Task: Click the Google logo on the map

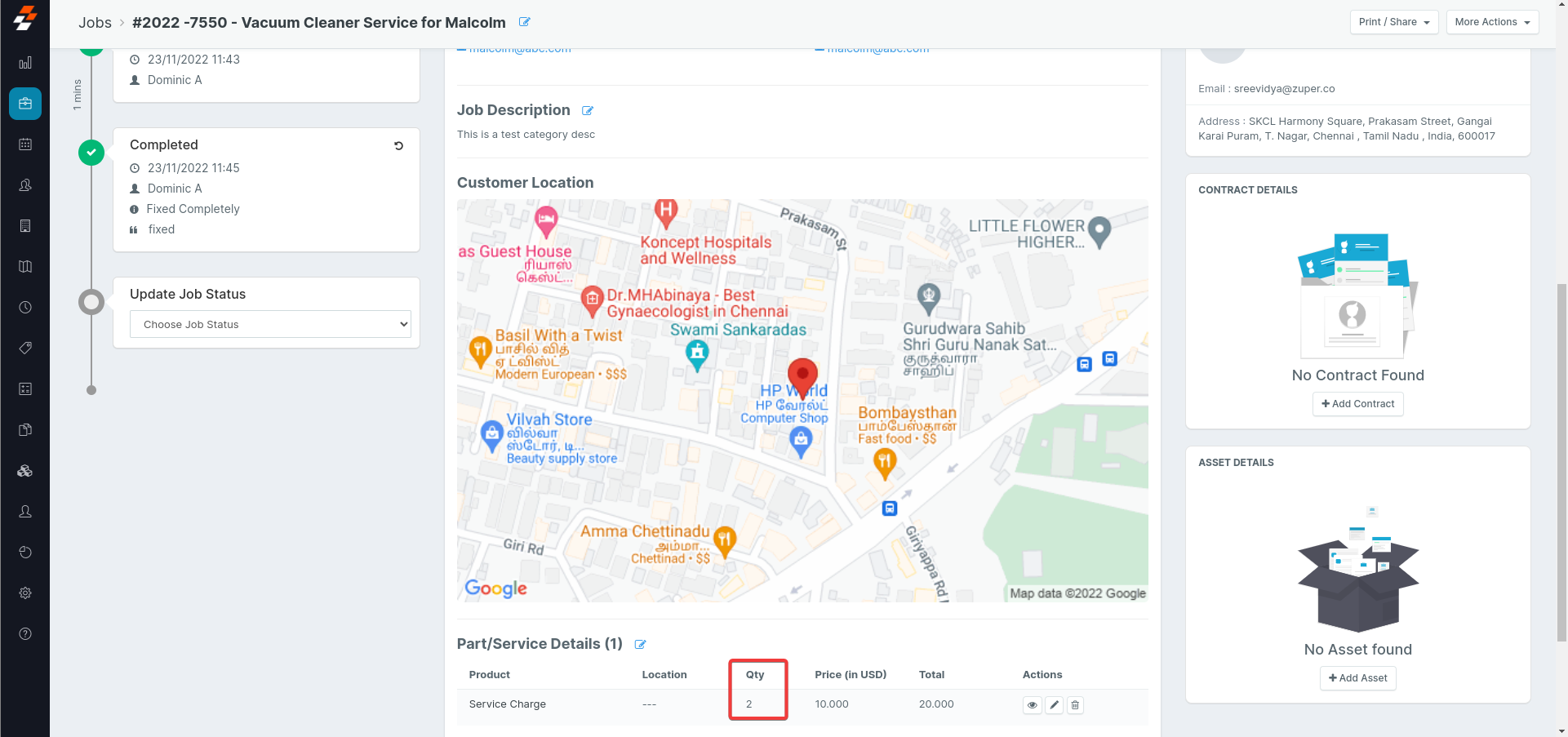Action: point(495,588)
